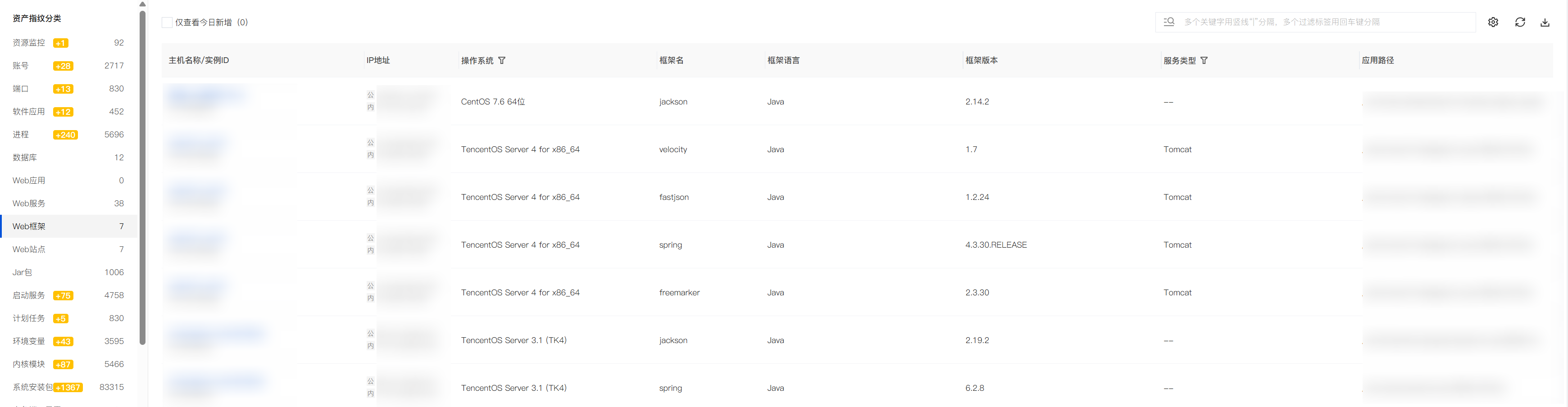Open the table settings gear icon
1568x407 pixels.
tap(1492, 22)
